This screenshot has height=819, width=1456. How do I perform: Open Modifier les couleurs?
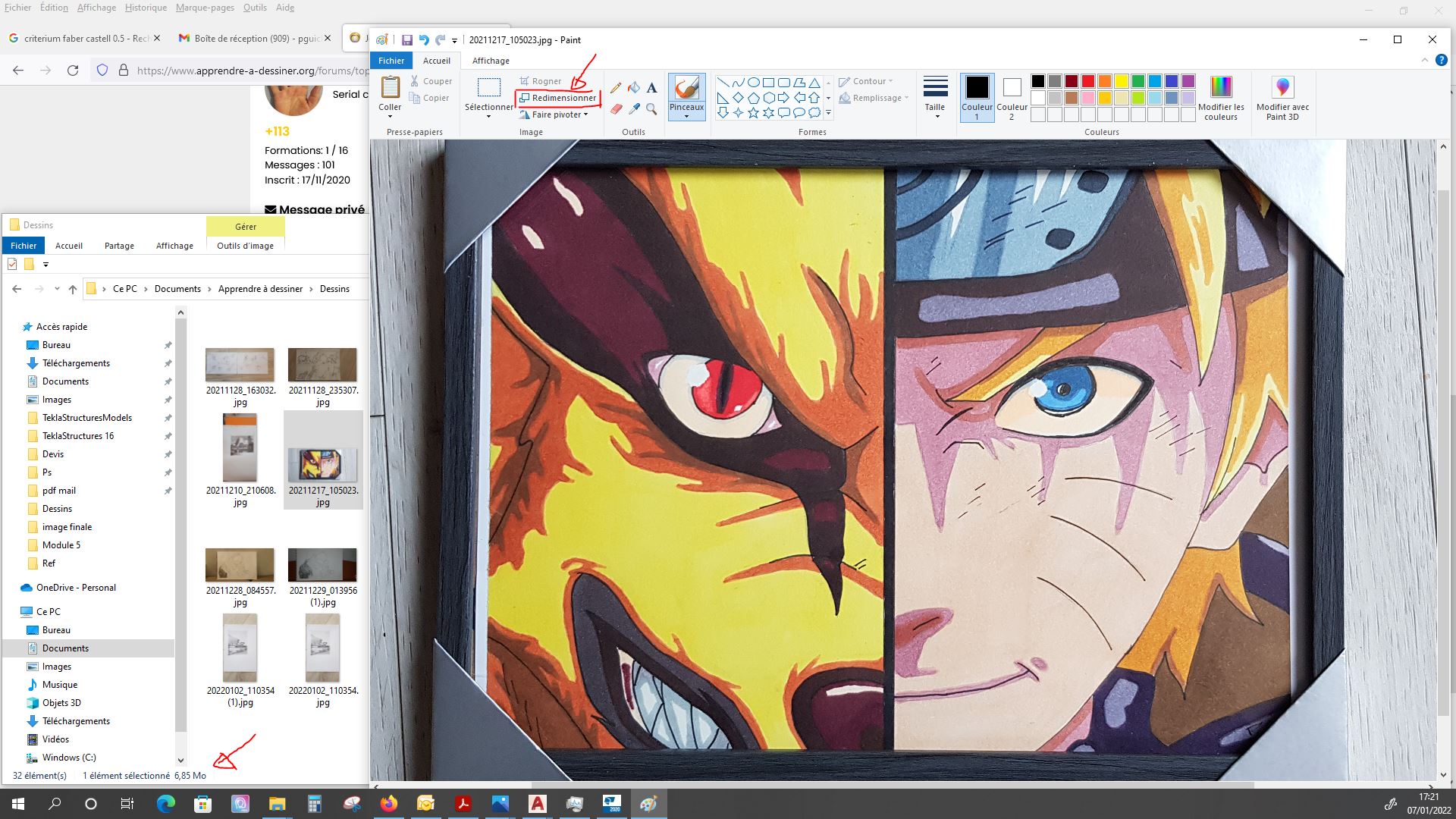click(x=1221, y=97)
